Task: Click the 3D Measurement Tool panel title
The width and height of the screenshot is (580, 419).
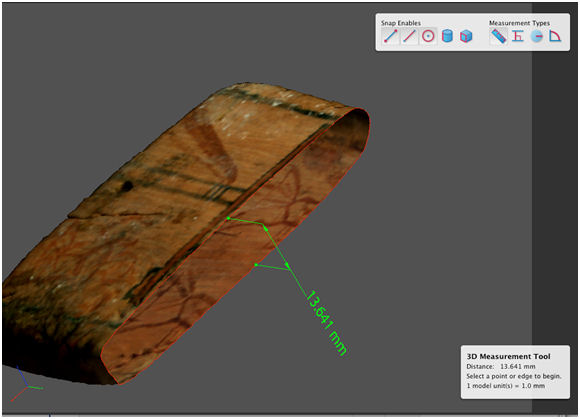Action: [x=508, y=357]
